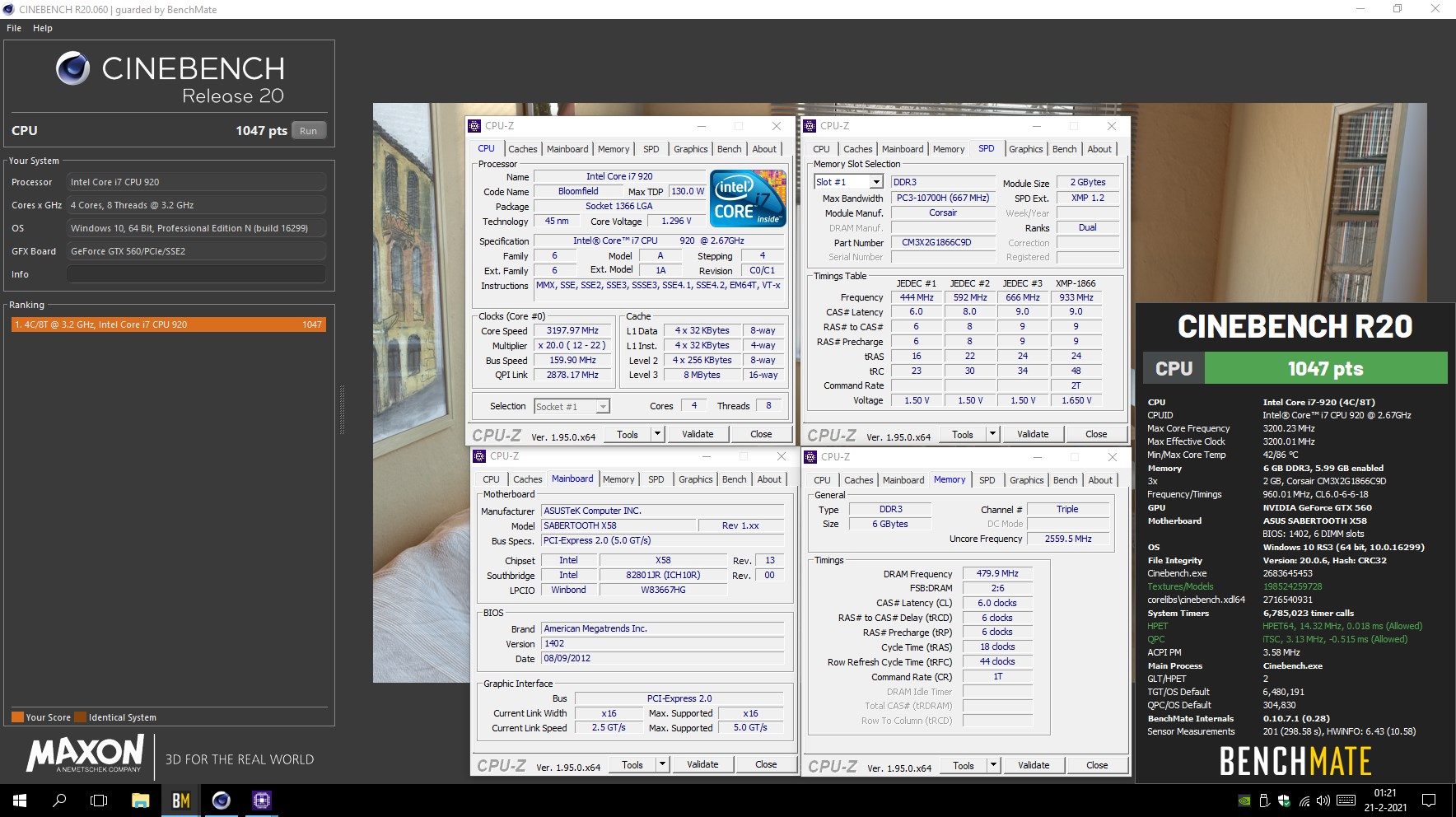Open notification center icon
The width and height of the screenshot is (1456, 817).
1429,801
